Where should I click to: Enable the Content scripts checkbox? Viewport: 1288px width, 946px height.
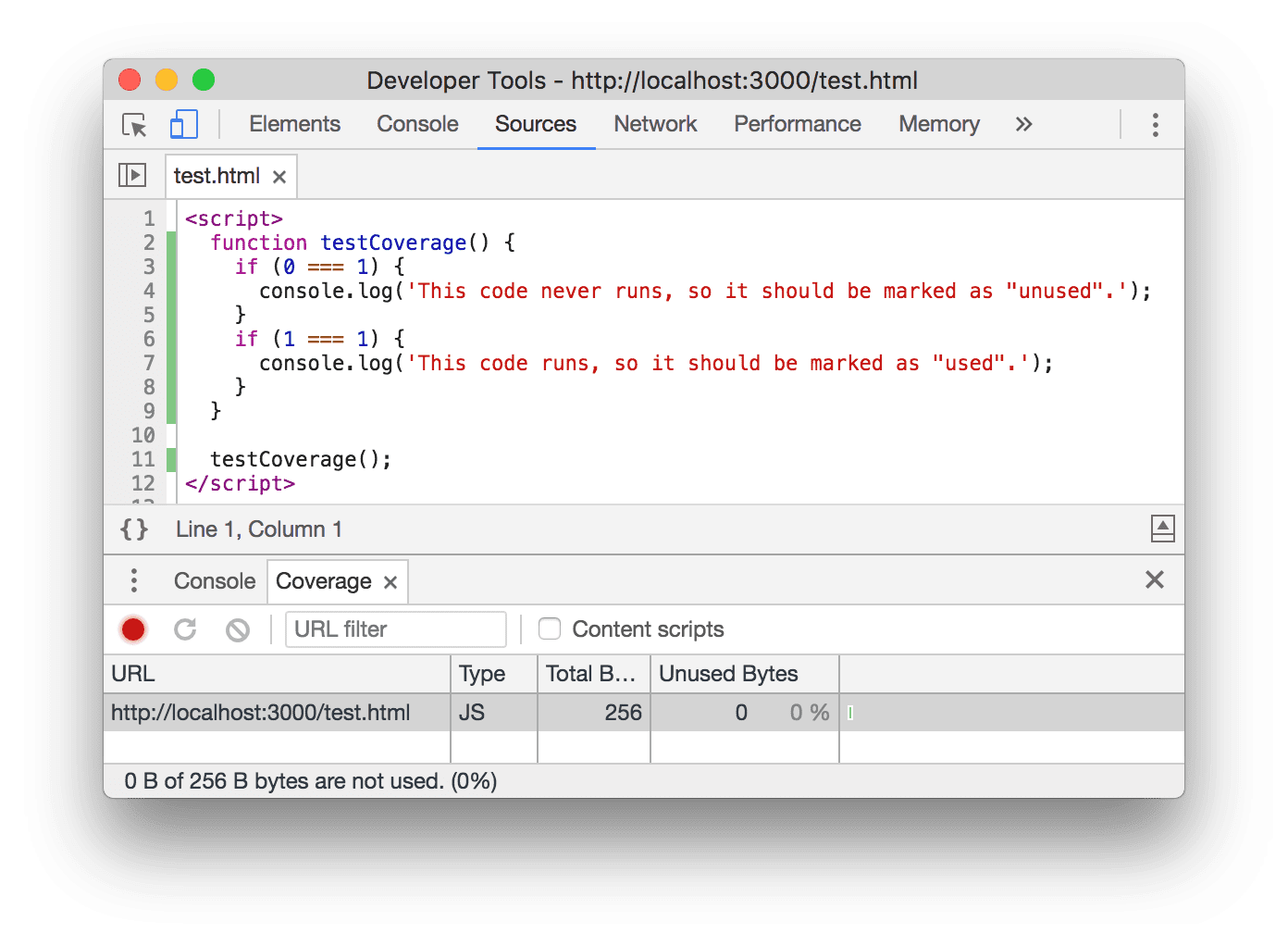click(x=550, y=629)
